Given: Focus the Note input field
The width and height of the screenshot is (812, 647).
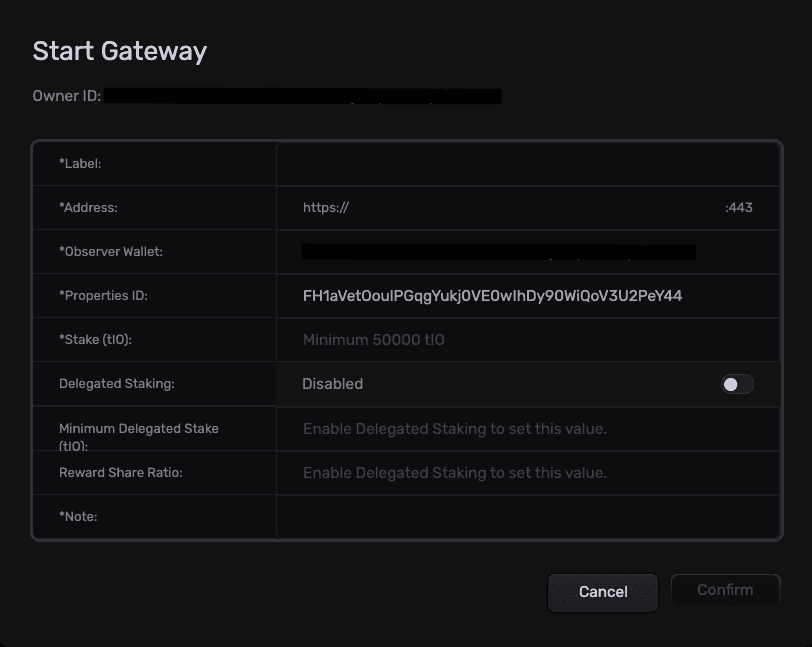Looking at the screenshot, I should 528,517.
